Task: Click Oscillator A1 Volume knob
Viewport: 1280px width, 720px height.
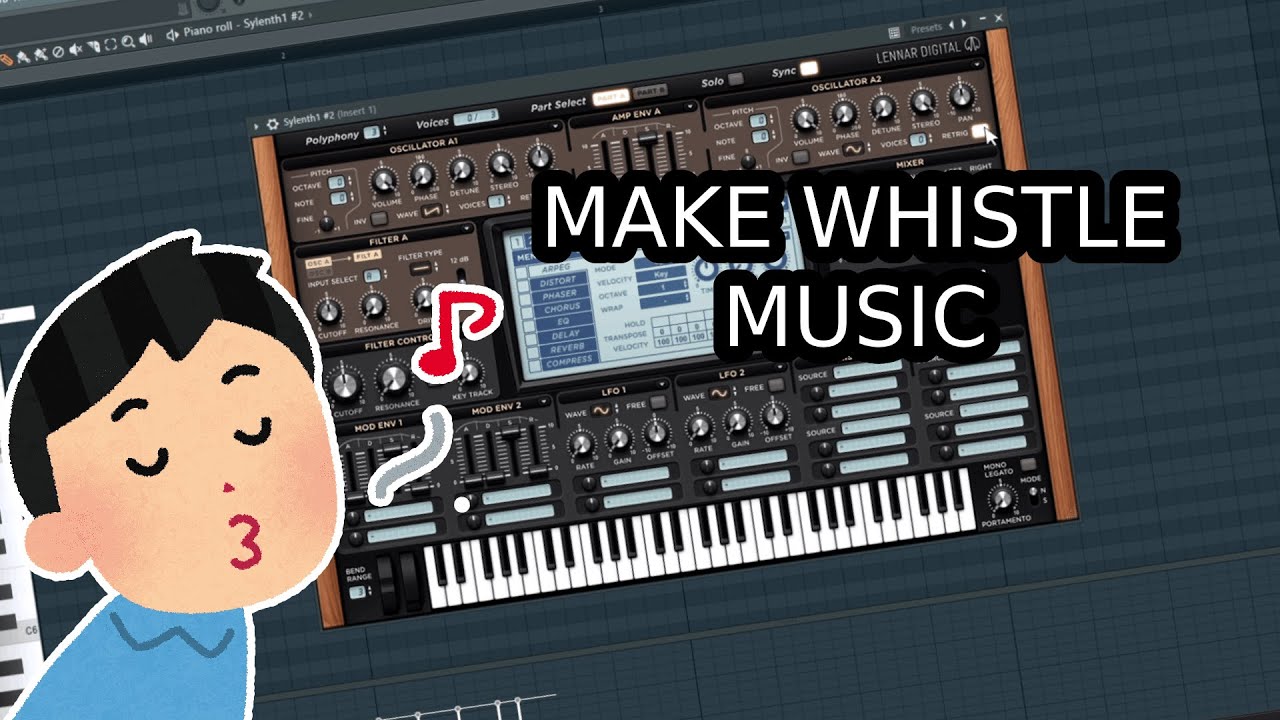Action: pos(384,181)
